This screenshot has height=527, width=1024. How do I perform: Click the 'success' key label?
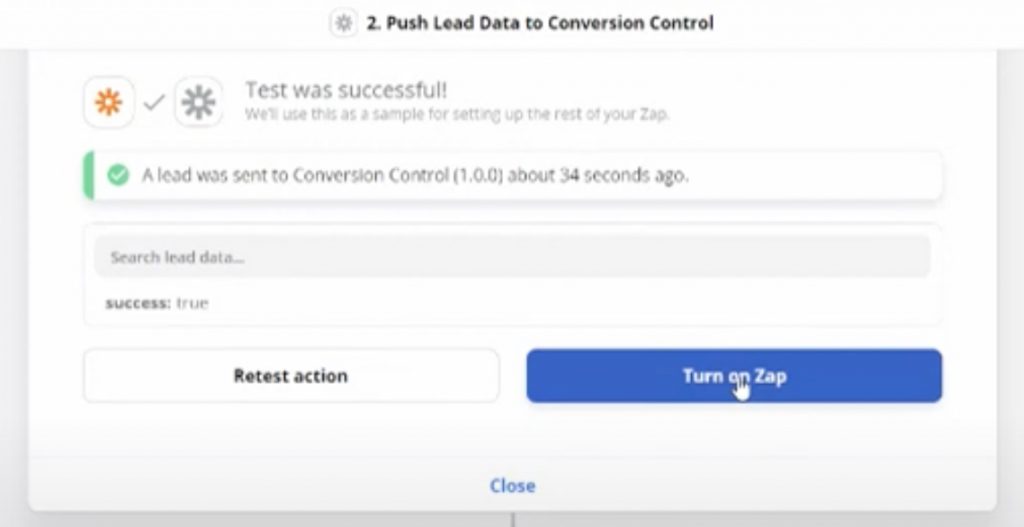[x=137, y=303]
